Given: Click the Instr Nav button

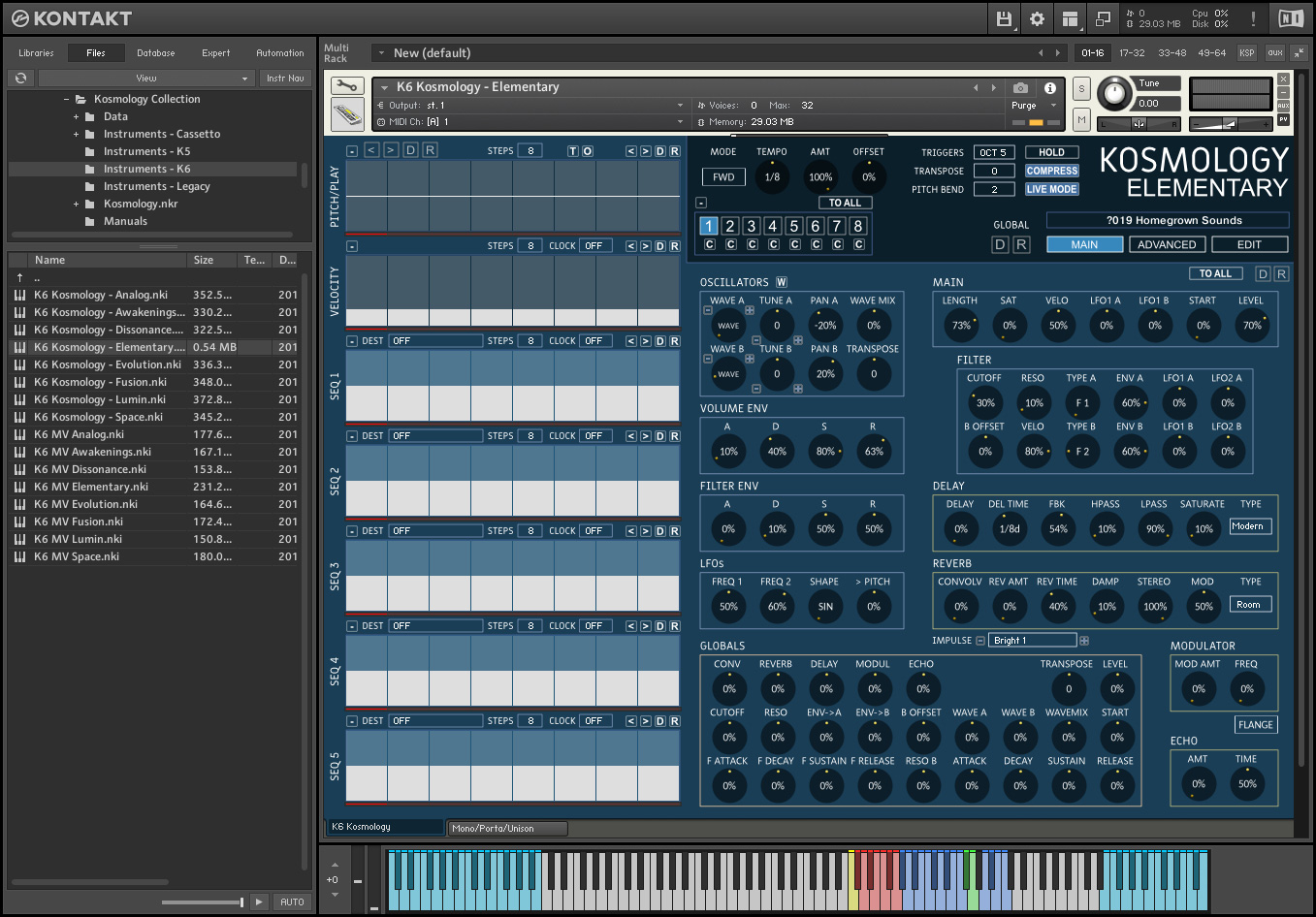Looking at the screenshot, I should [x=285, y=78].
